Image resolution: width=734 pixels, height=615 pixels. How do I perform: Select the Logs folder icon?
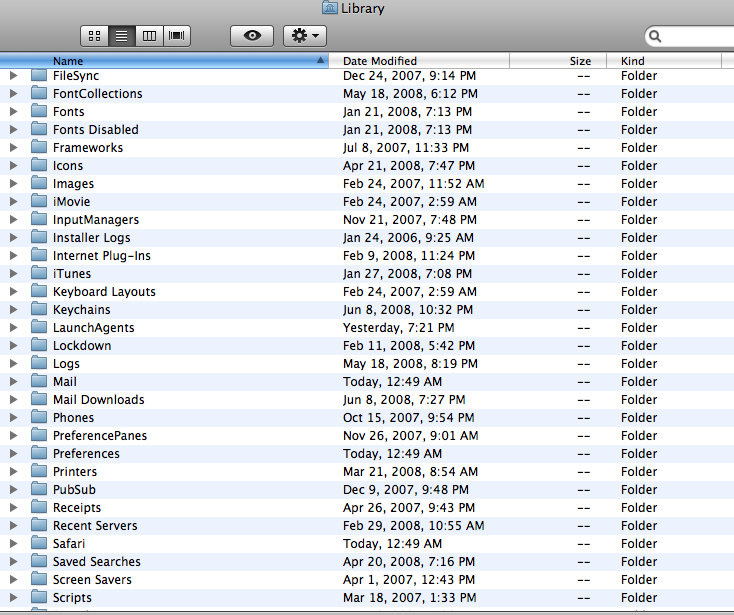(x=39, y=363)
